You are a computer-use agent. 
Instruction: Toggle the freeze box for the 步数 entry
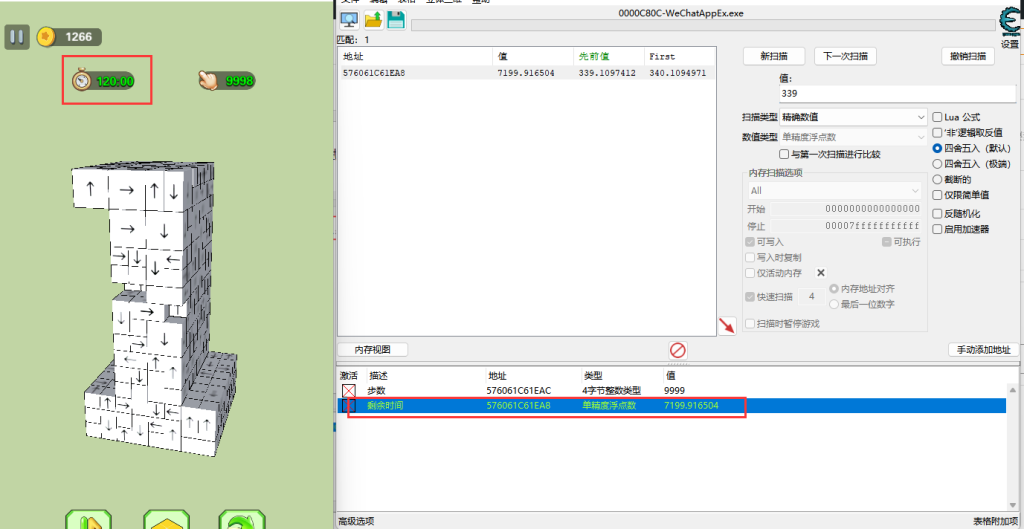tap(349, 391)
